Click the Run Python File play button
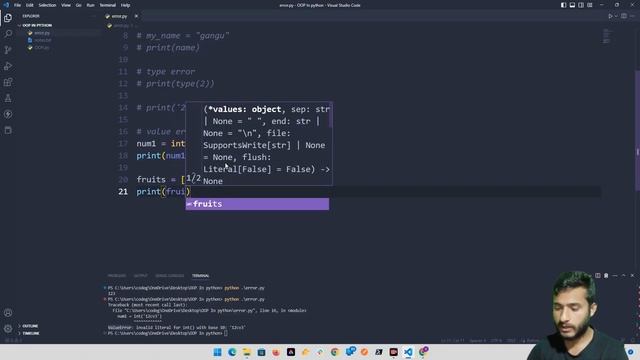The width and height of the screenshot is (640, 360). click(x=610, y=16)
